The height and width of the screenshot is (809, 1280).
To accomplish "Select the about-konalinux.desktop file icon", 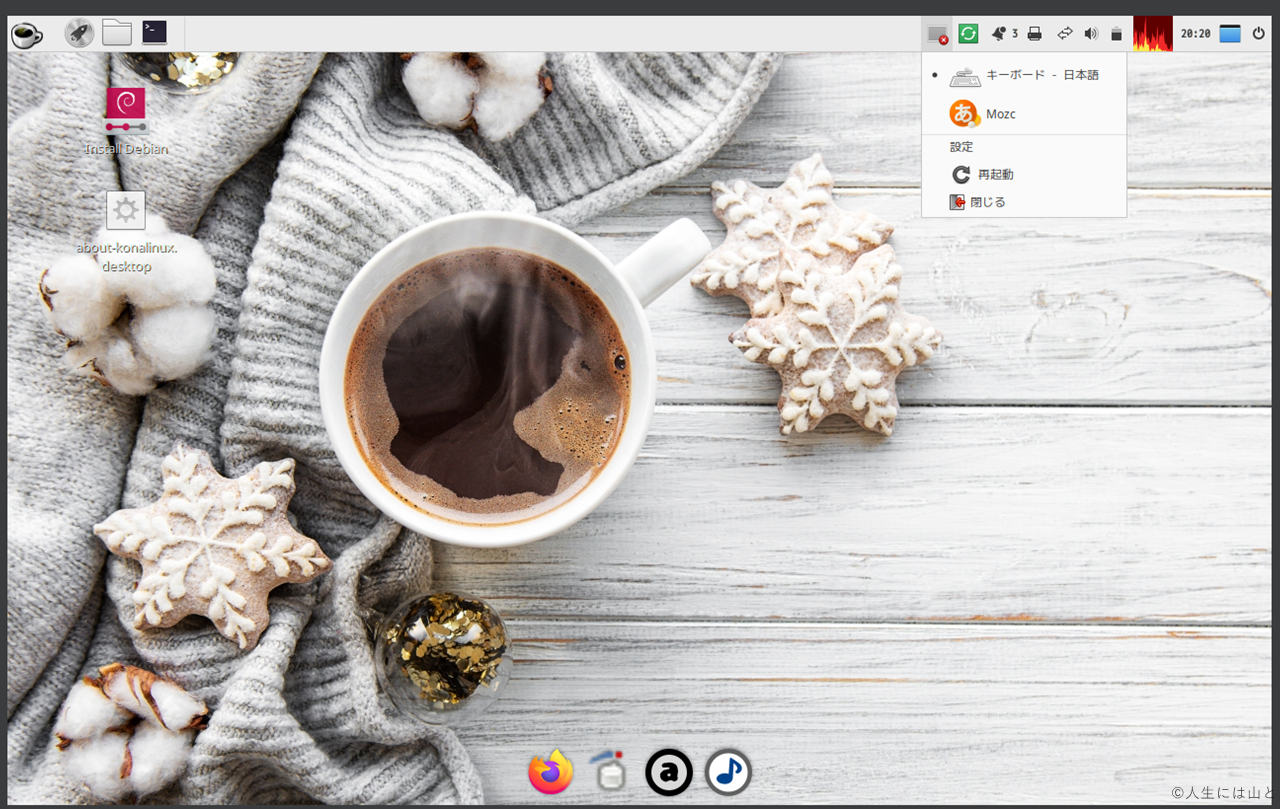I will (126, 232).
